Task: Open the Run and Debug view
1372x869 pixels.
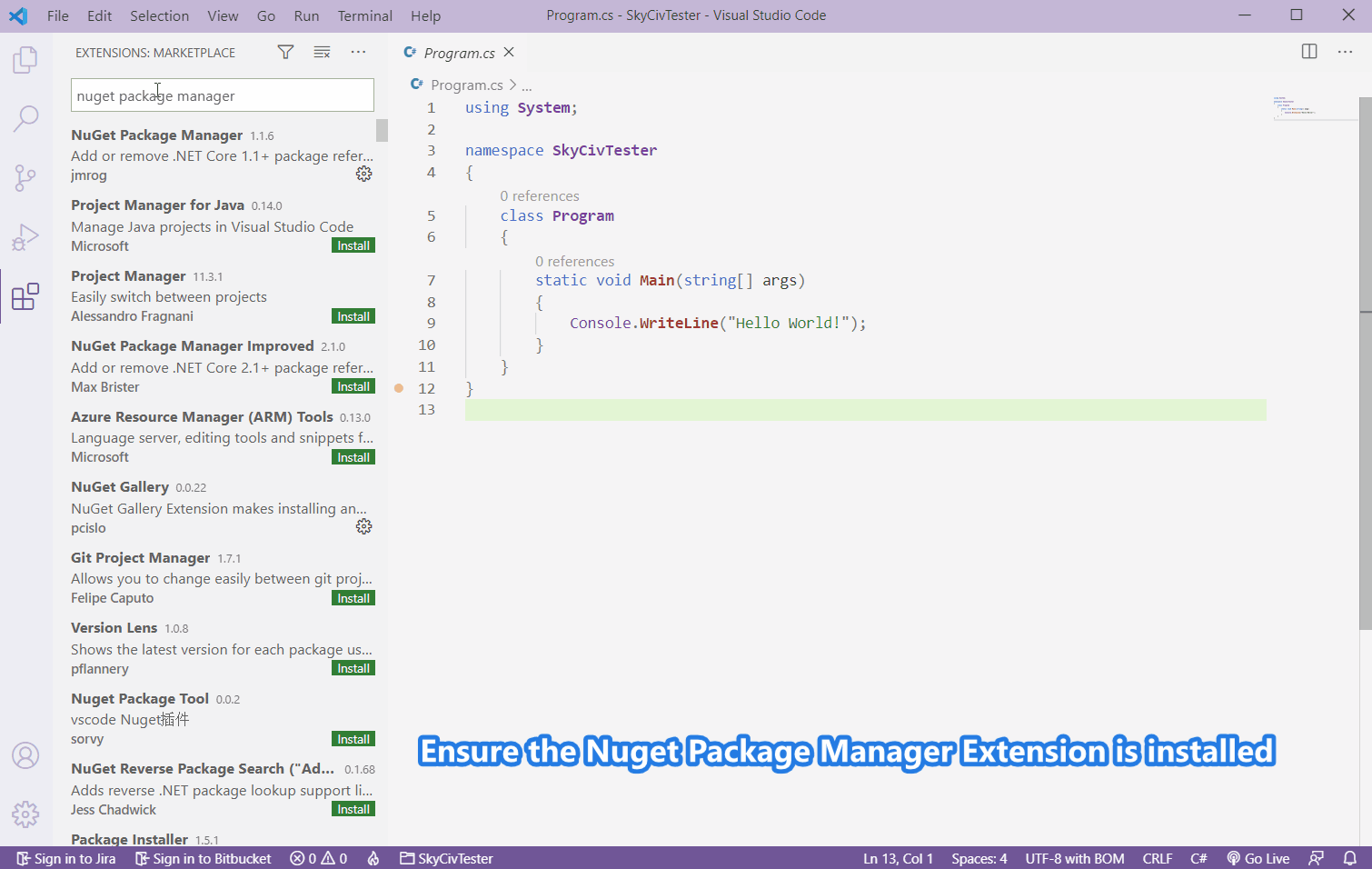Action: [x=25, y=237]
